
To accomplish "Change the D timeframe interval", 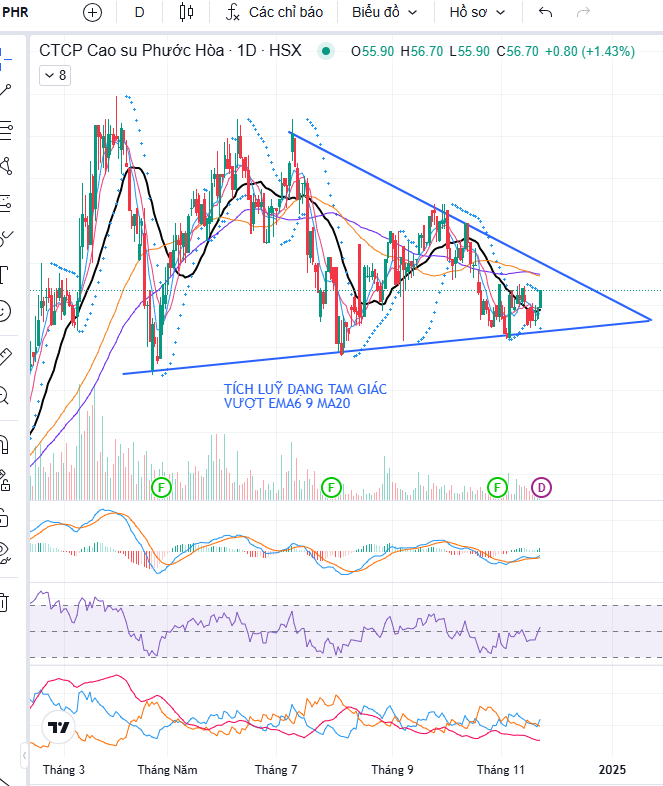I will pos(139,12).
